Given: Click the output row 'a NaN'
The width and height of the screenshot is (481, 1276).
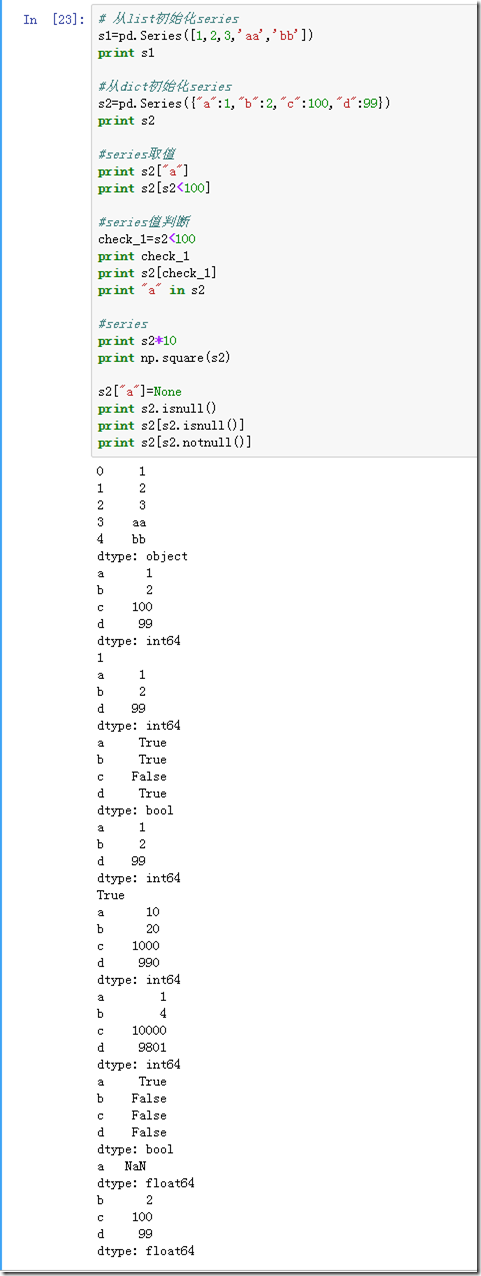Looking at the screenshot, I should (122, 1168).
